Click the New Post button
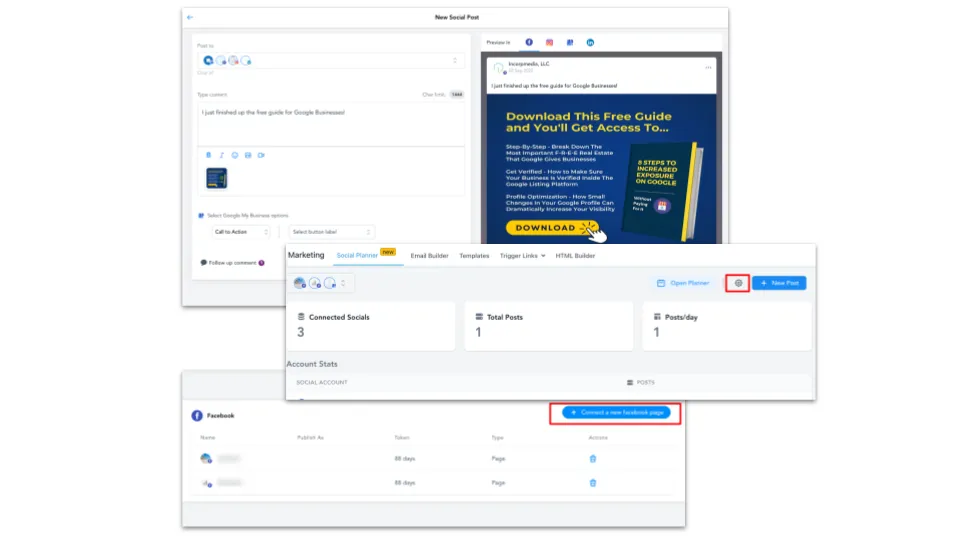The image size is (960, 540). pyautogui.click(x=779, y=283)
